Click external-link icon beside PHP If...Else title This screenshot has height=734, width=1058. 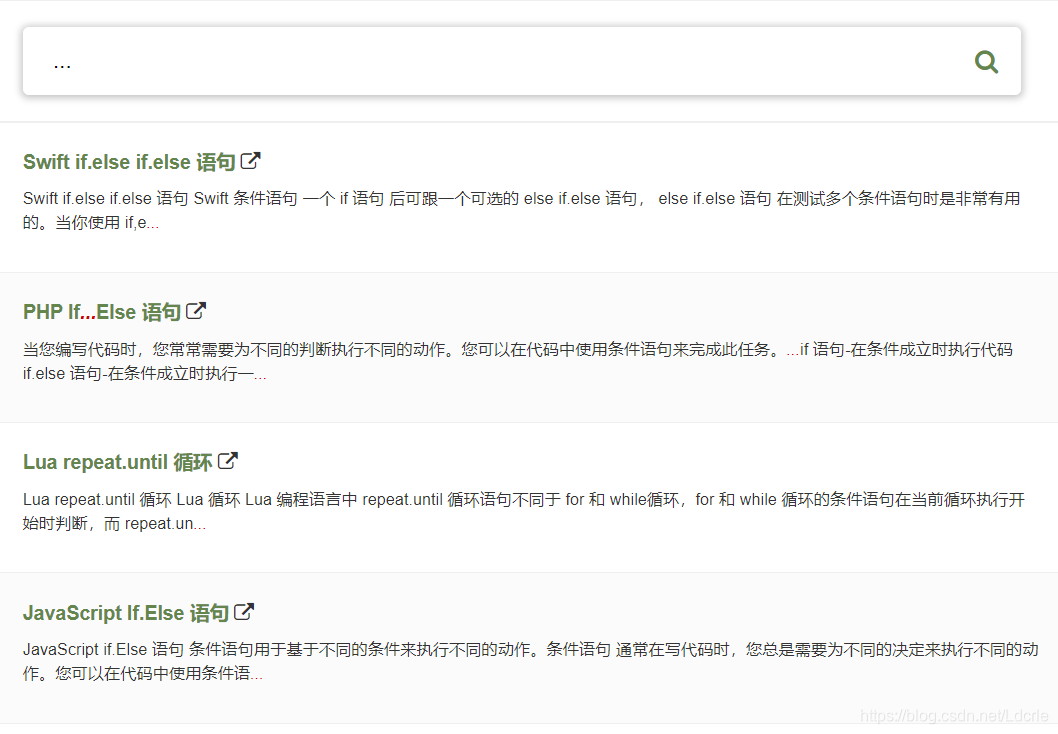click(196, 310)
